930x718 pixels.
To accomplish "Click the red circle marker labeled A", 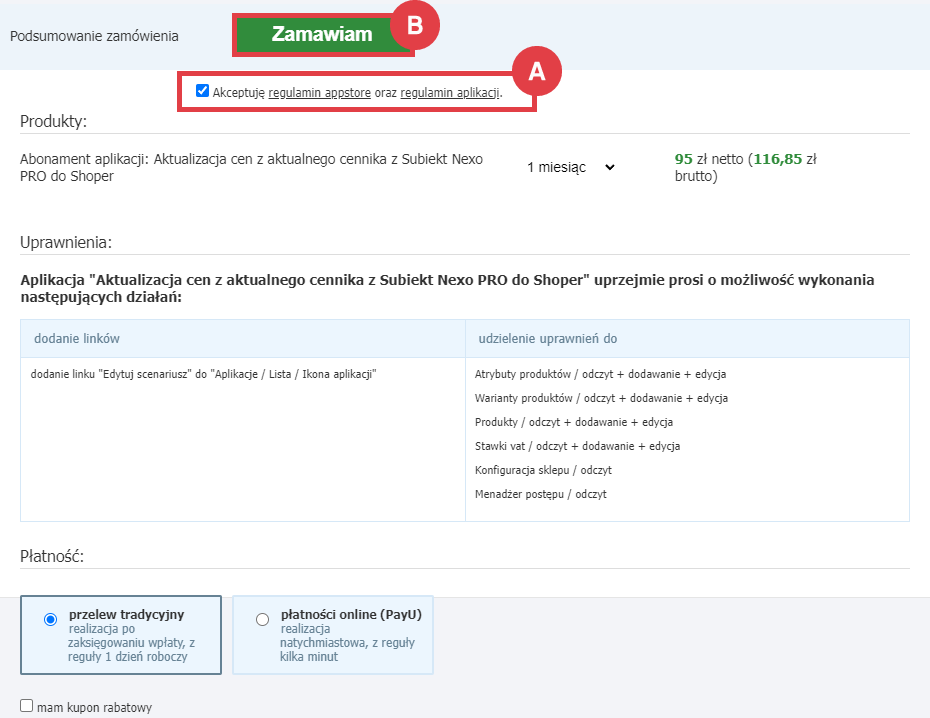I will tap(537, 72).
